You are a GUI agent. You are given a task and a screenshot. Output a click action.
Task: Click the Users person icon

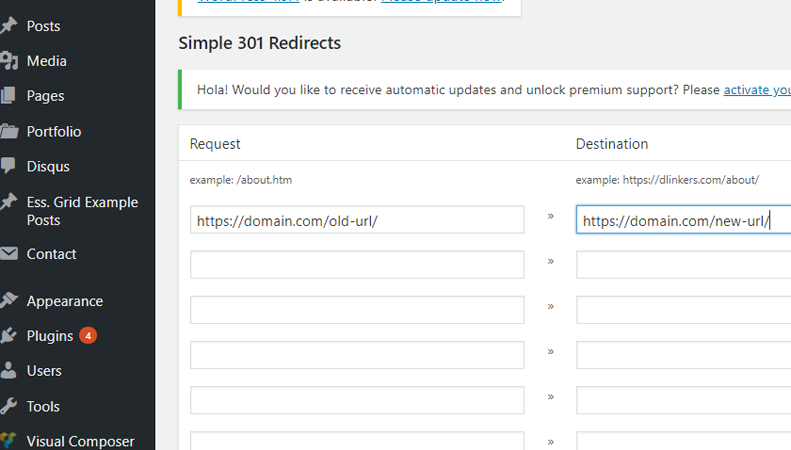tap(9, 371)
